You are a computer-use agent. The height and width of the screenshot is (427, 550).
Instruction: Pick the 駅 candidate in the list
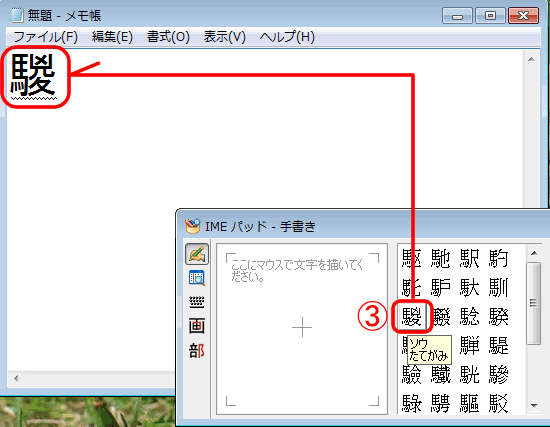pos(469,259)
